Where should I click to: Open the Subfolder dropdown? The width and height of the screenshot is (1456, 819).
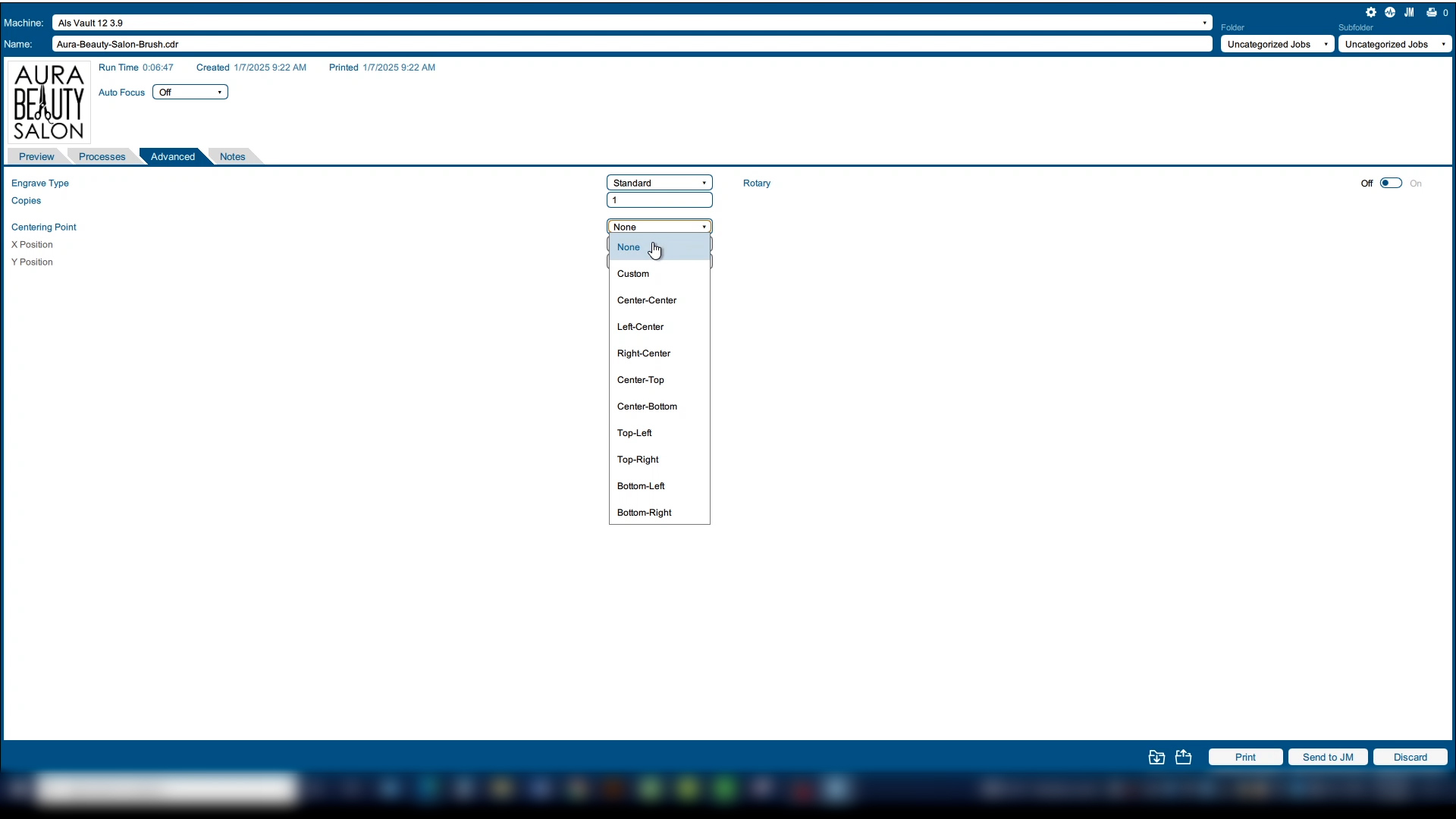[x=1395, y=44]
